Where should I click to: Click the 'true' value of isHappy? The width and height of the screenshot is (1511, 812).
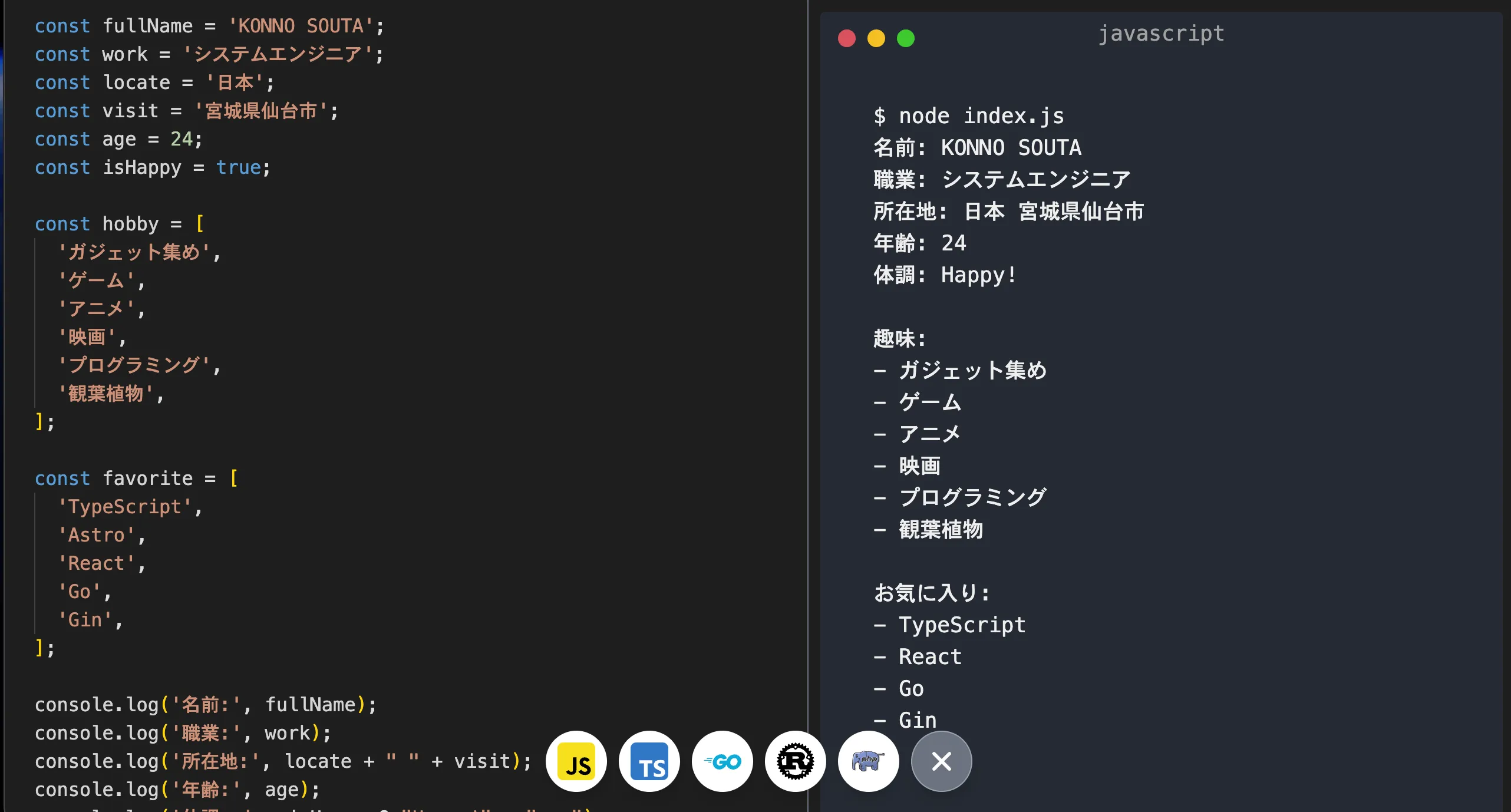(238, 167)
